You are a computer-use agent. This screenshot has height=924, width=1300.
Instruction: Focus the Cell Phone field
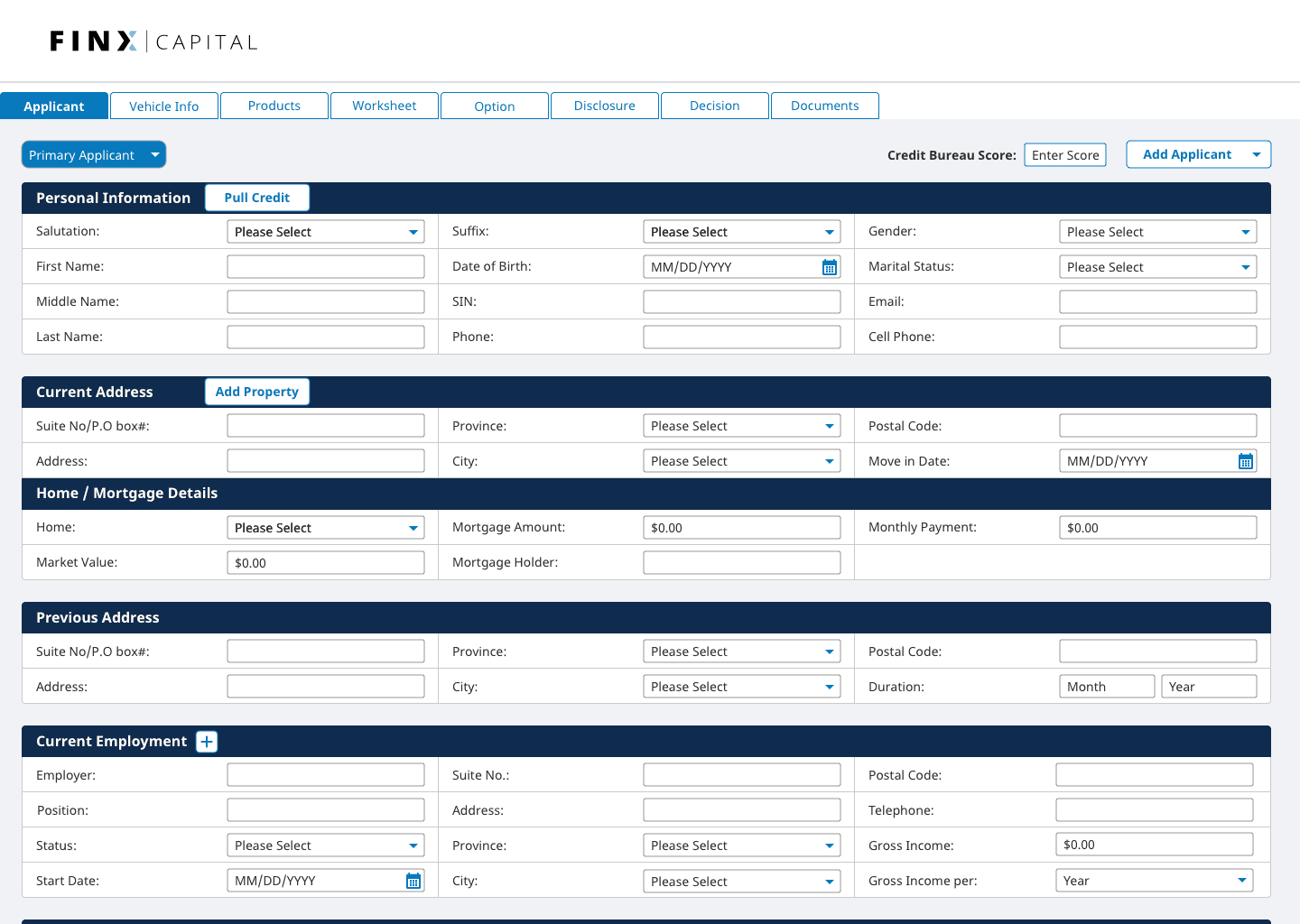point(1158,337)
